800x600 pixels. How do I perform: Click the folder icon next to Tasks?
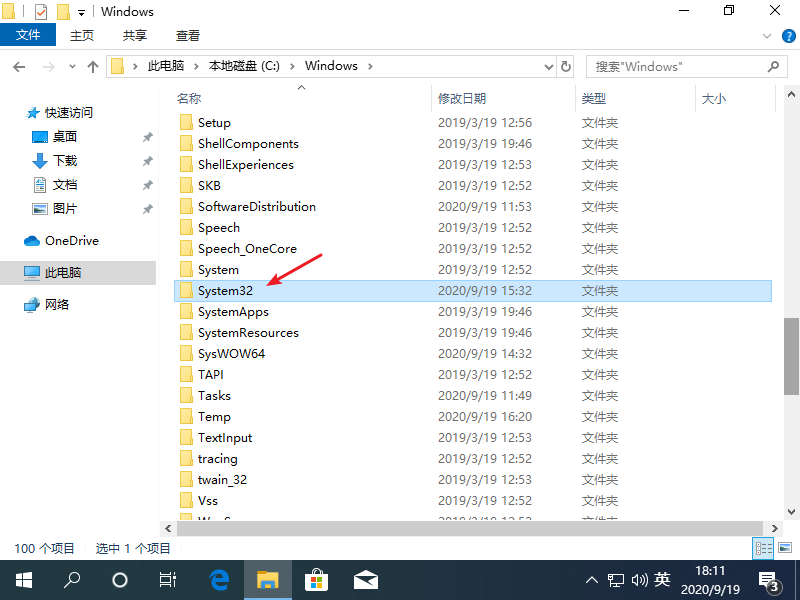click(186, 395)
